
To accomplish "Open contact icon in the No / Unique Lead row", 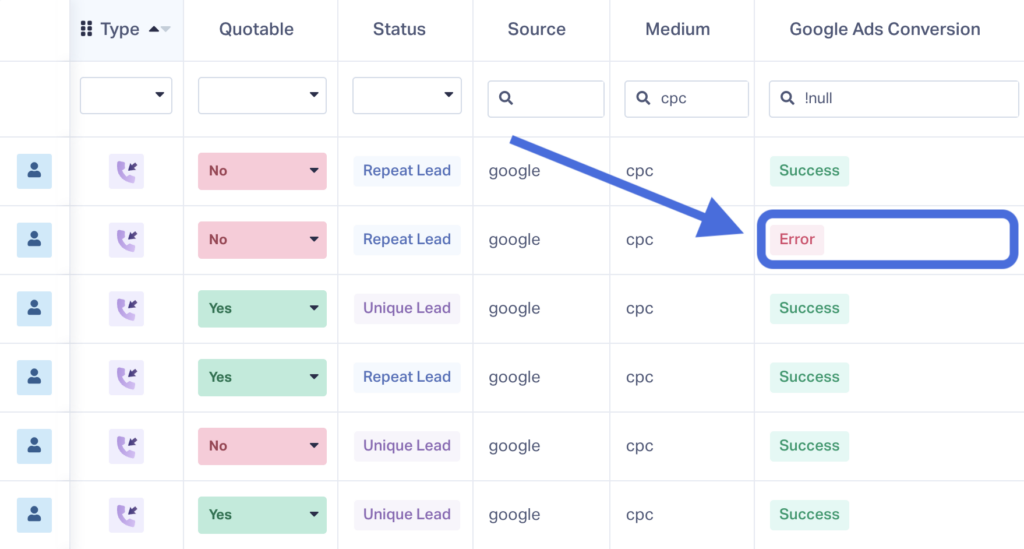I will tap(34, 446).
